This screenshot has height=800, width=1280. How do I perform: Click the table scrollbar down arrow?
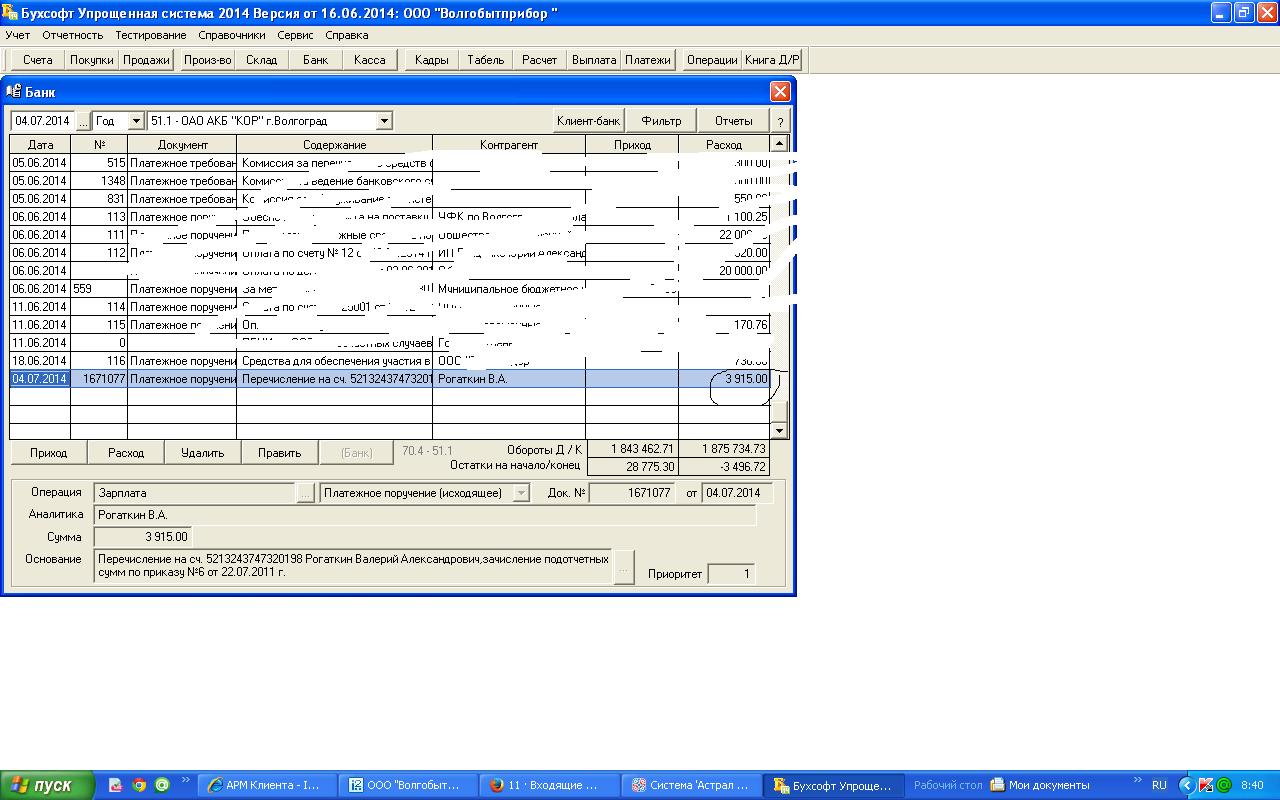point(779,431)
